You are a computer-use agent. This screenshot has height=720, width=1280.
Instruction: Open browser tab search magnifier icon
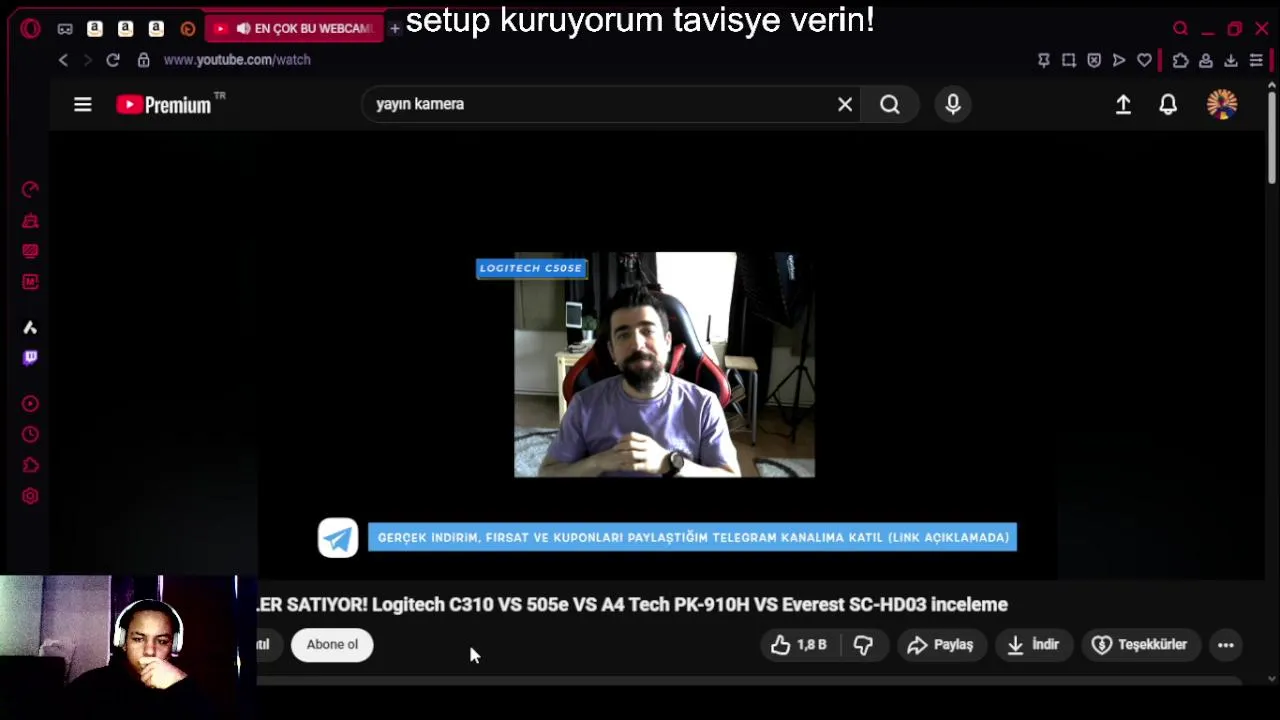click(1181, 29)
